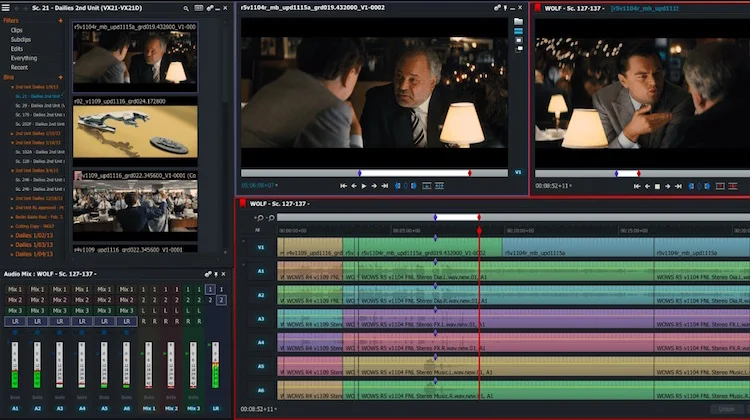The width and height of the screenshot is (750, 420).
Task: Open the Sc. 29 - Dailies 2nd Unit bin
Action: click(x=40, y=105)
